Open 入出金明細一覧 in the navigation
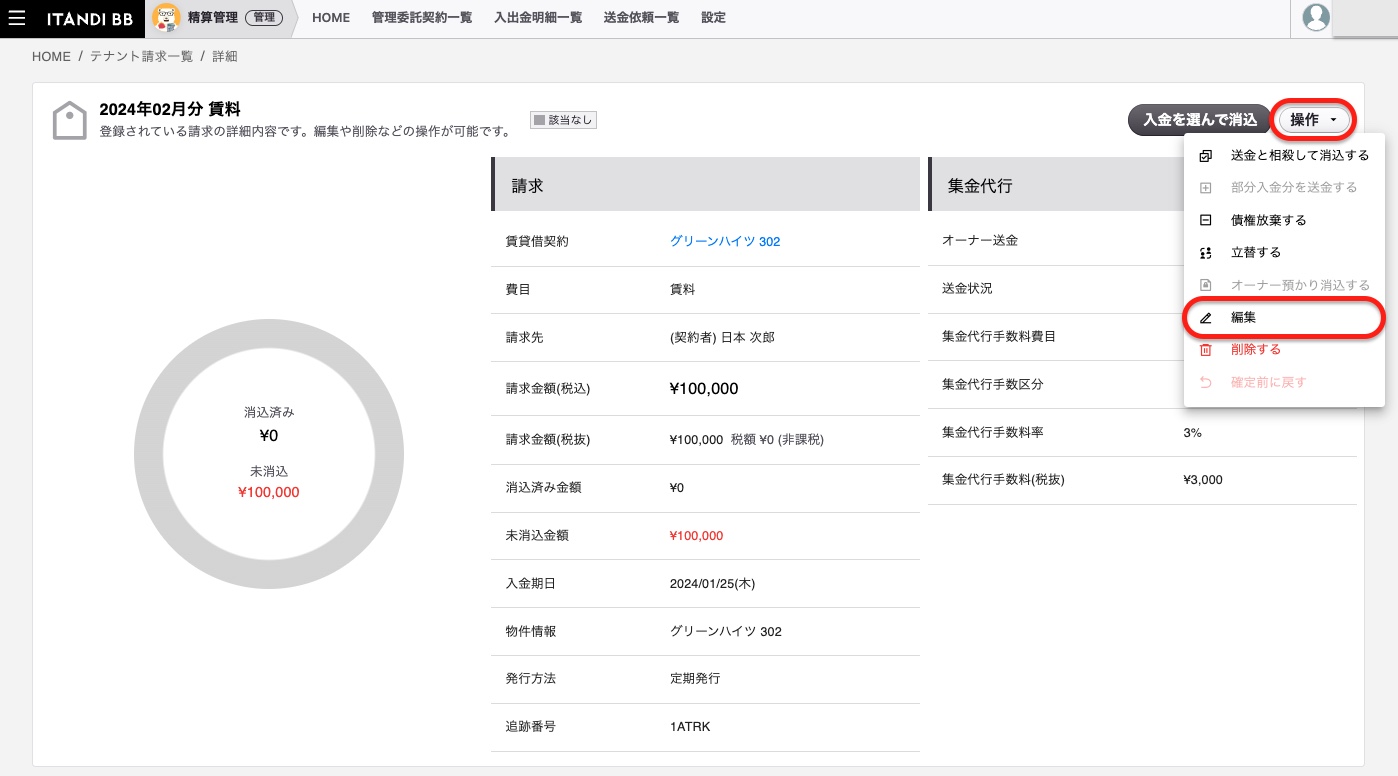 [538, 18]
